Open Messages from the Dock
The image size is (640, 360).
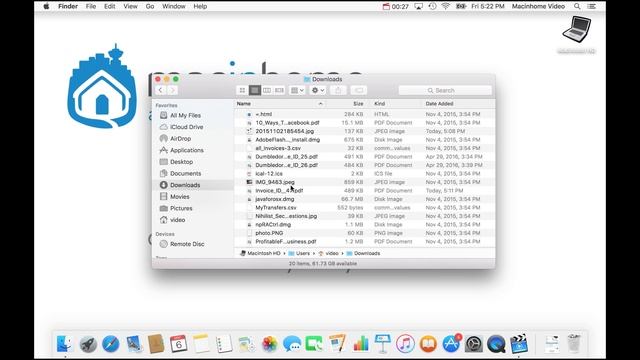tap(292, 344)
